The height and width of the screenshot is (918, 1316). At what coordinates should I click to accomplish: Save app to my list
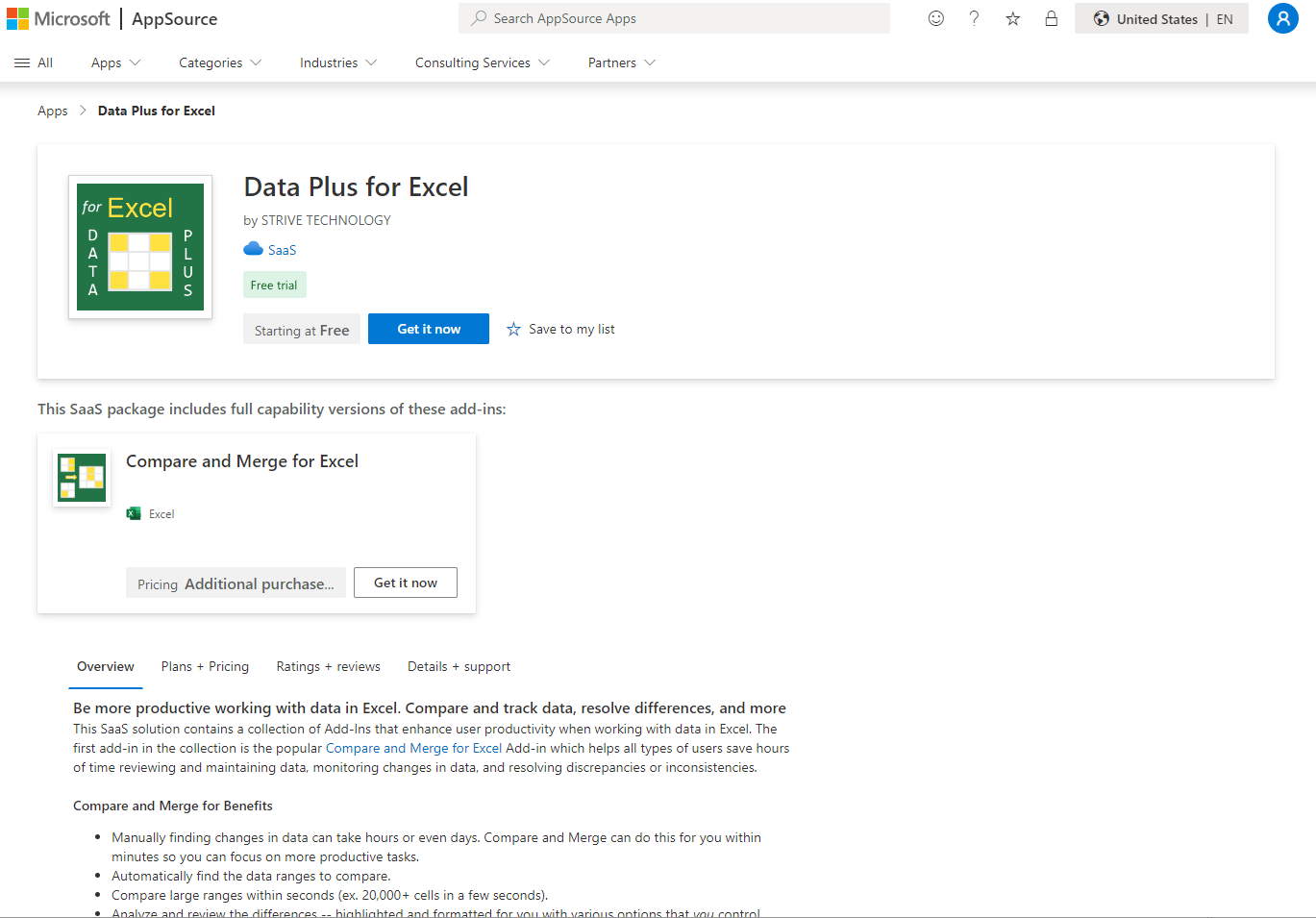point(560,329)
